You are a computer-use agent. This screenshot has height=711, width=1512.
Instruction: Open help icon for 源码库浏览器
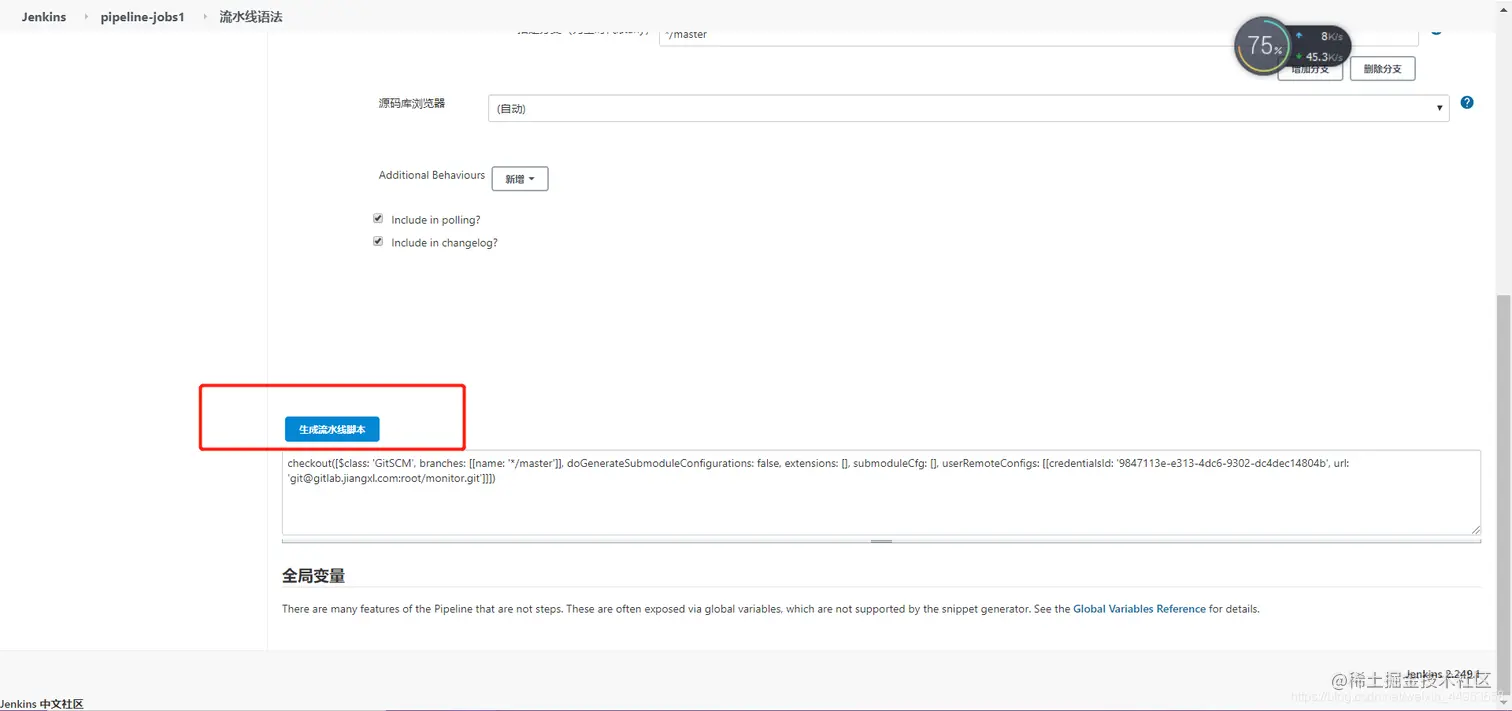coord(1467,102)
